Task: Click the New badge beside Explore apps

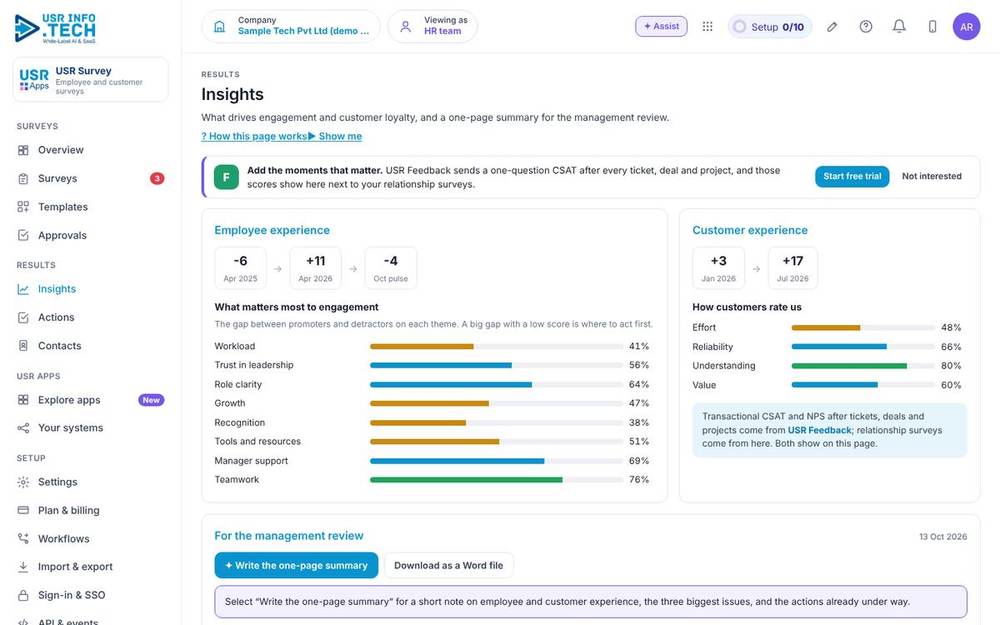Action: point(151,400)
